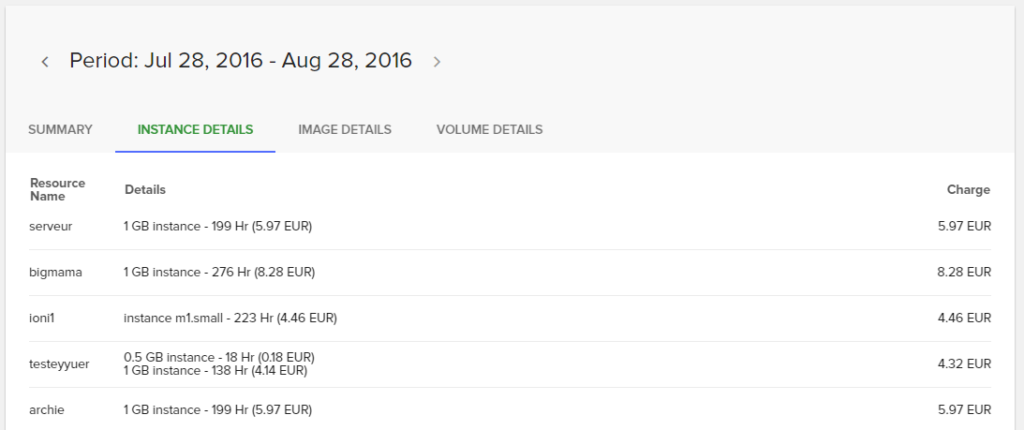This screenshot has width=1024, height=430.
Task: Click the 4.32 EUR charge value
Action: pyautogui.click(x=964, y=364)
